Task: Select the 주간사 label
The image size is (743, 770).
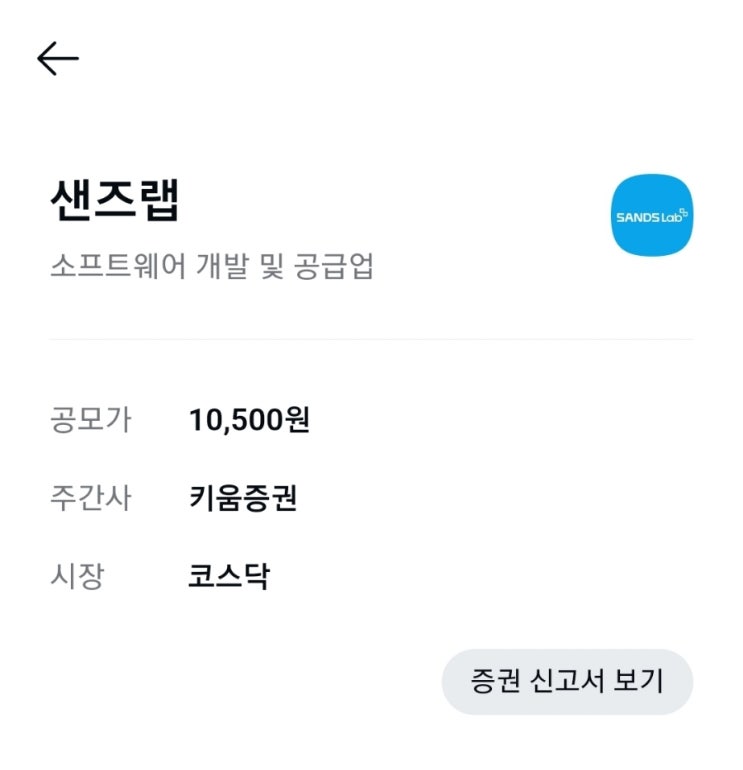Action: pyautogui.click(x=91, y=497)
